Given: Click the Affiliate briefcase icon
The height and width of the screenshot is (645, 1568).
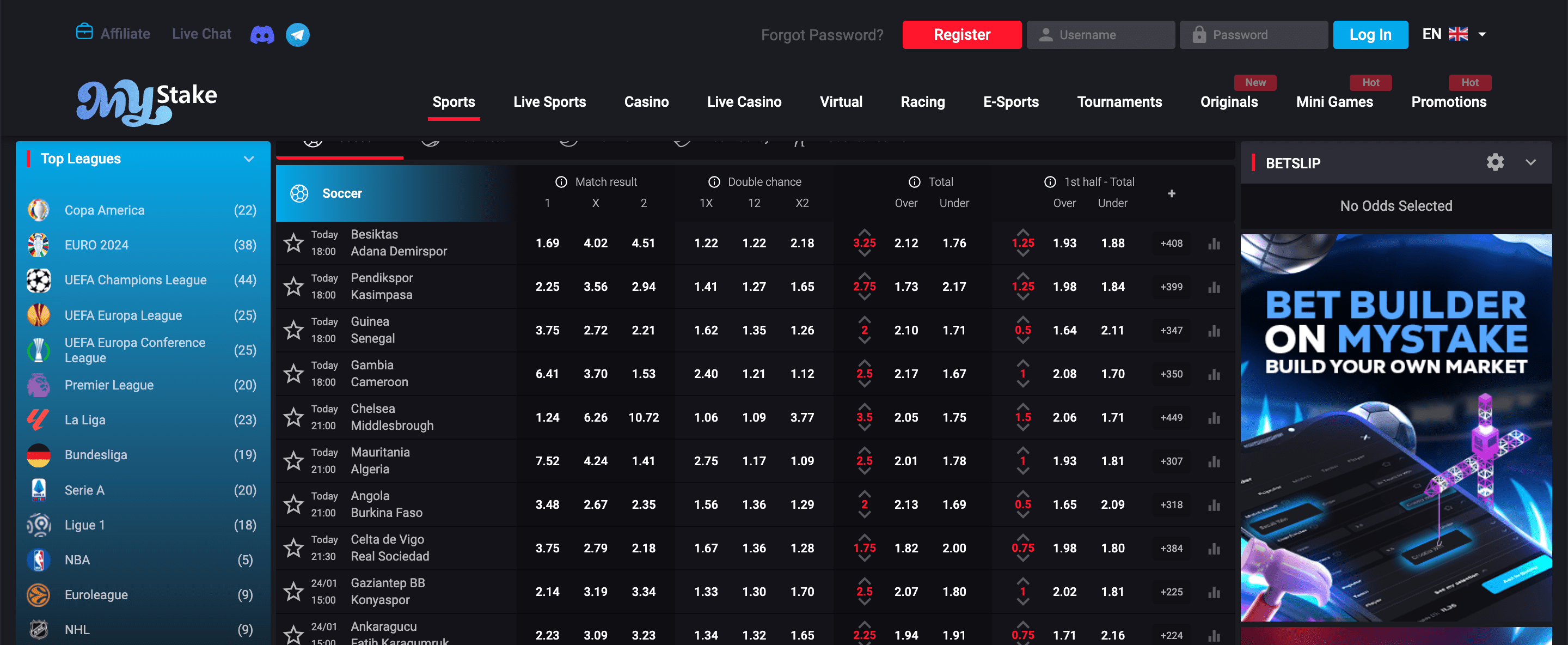Looking at the screenshot, I should point(84,31).
